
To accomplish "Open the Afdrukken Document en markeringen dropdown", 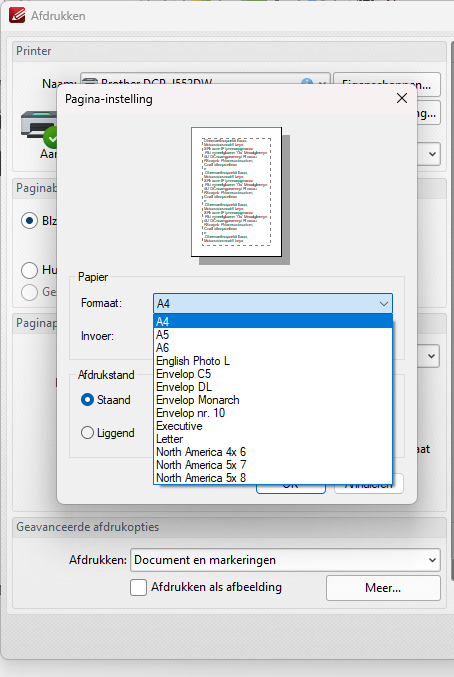I will [x=285, y=560].
